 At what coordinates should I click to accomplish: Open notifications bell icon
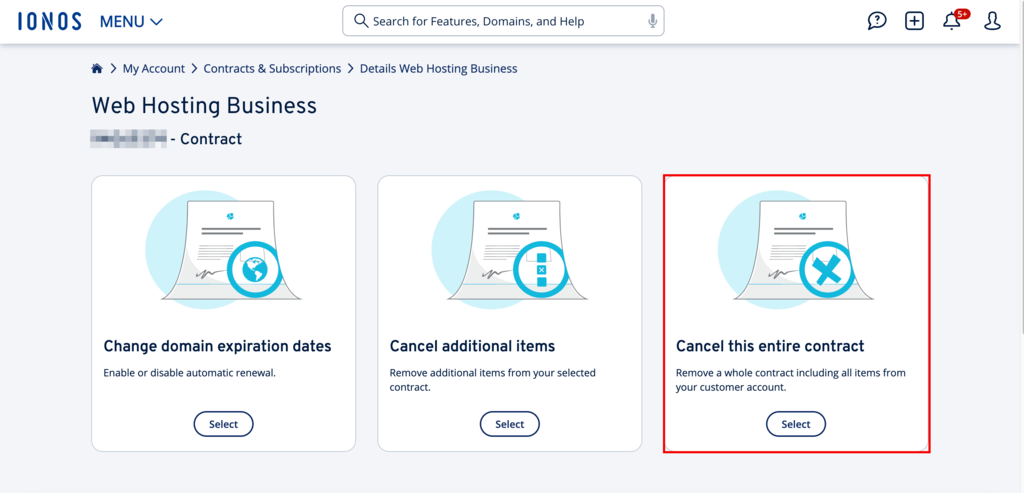[x=952, y=21]
